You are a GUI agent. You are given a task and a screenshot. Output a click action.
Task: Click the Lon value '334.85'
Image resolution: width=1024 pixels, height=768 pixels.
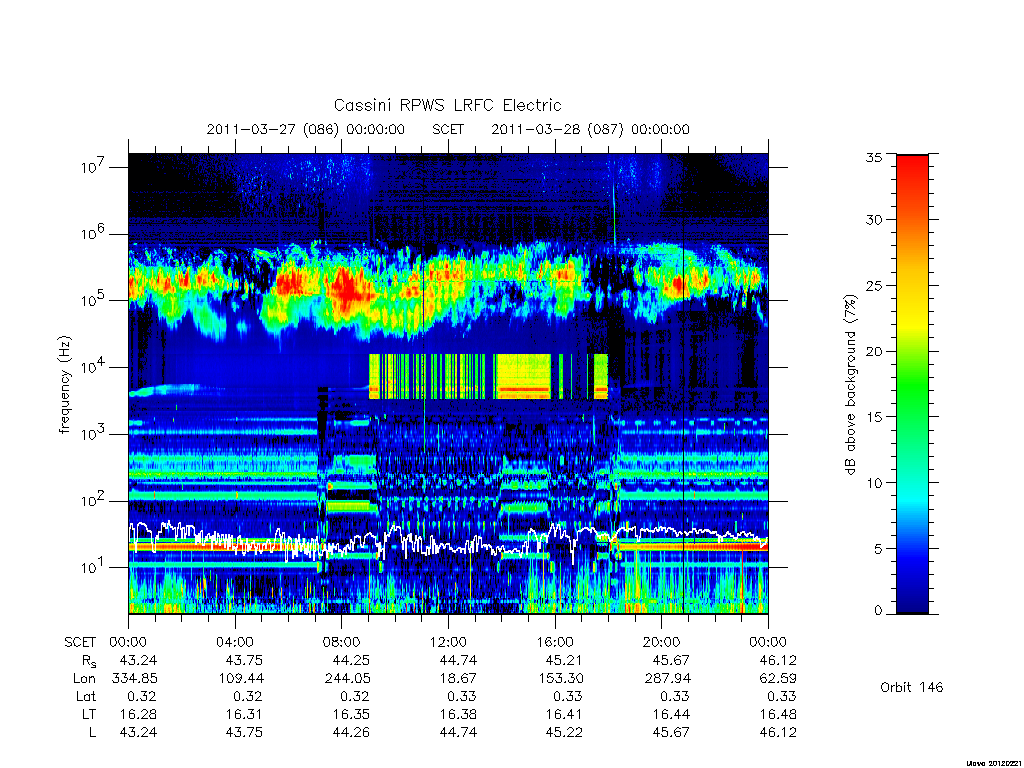(135, 679)
